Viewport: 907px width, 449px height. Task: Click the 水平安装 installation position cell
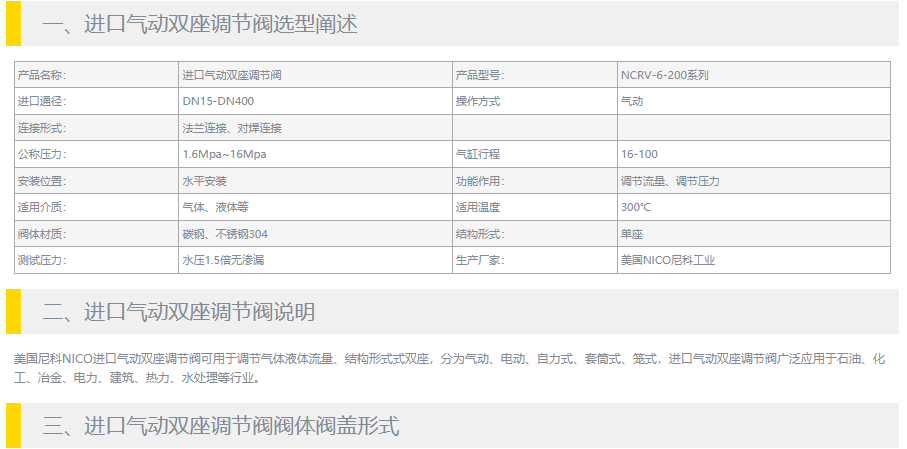(204, 181)
